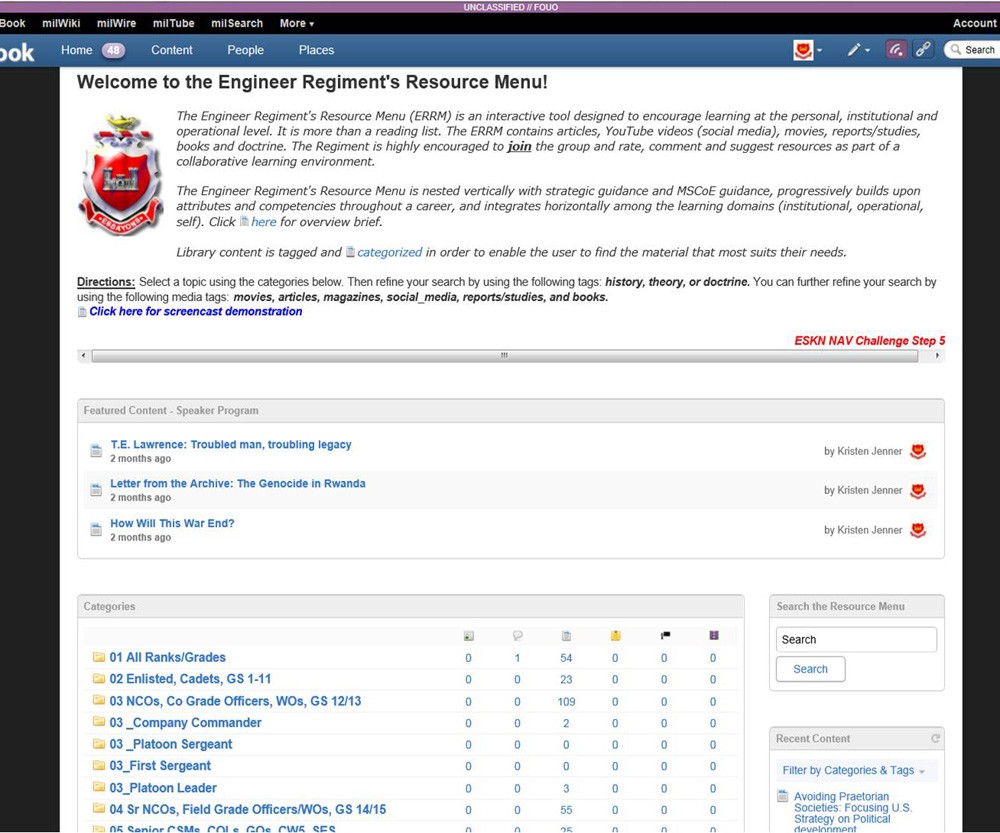Open the Content tab

pos(172,50)
